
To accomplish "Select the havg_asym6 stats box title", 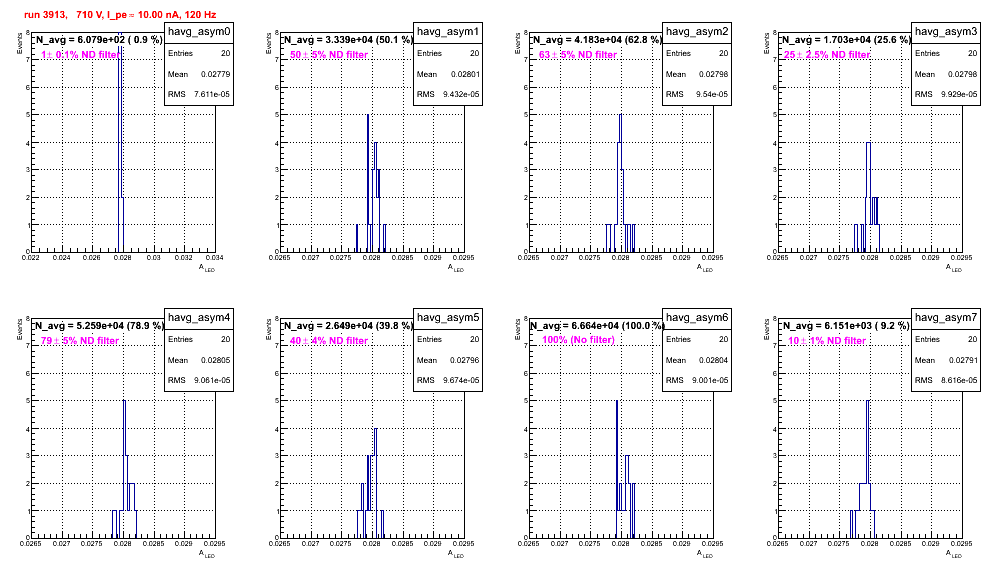I will click(x=697, y=318).
